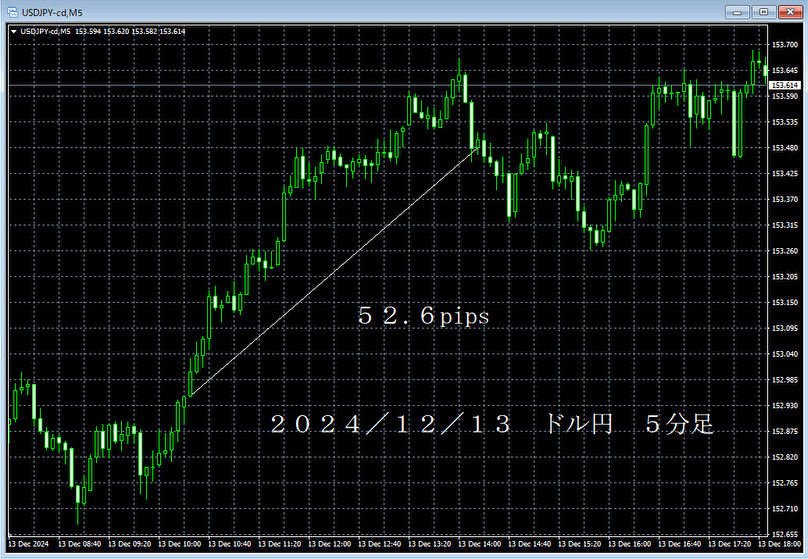Click the 152.930 price scale label
The height and width of the screenshot is (559, 808).
click(785, 405)
